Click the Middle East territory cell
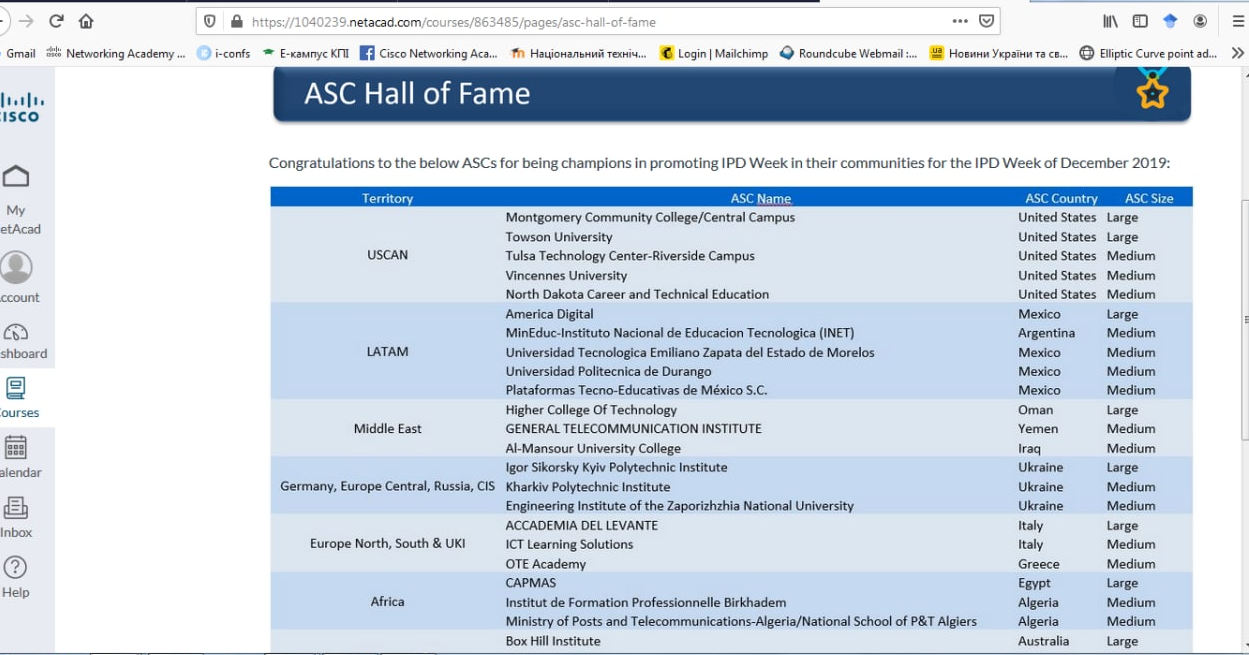Screen dimensions: 1249x655 click(x=388, y=429)
